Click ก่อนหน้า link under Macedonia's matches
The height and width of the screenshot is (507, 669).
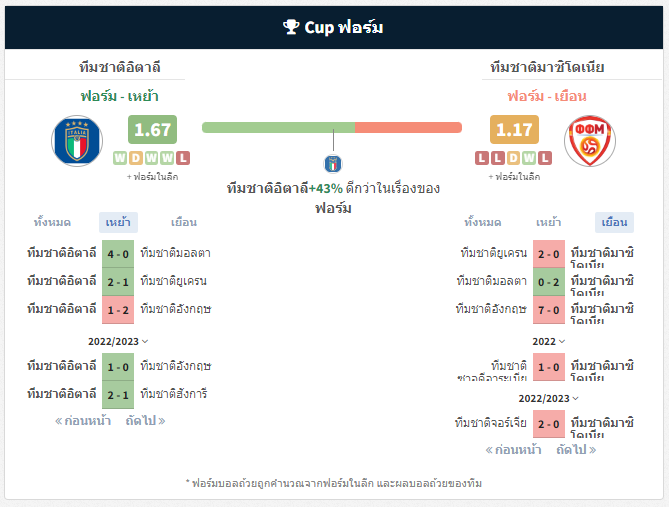[x=514, y=449]
